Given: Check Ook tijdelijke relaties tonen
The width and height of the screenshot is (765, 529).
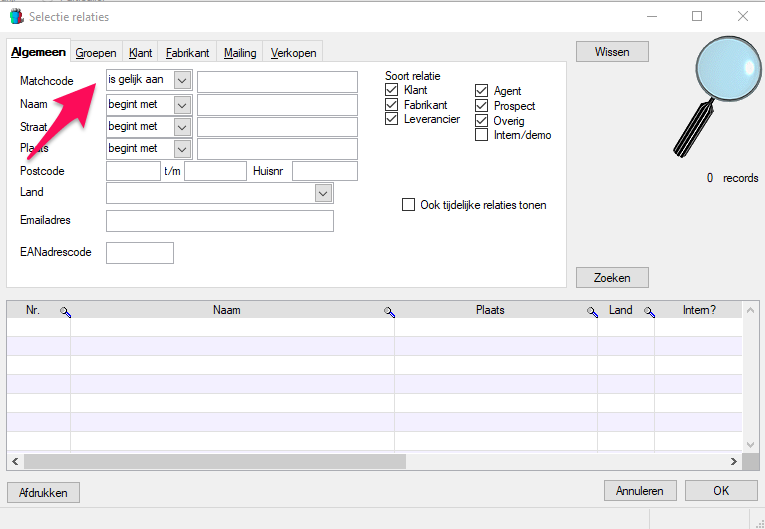Looking at the screenshot, I should point(408,204).
